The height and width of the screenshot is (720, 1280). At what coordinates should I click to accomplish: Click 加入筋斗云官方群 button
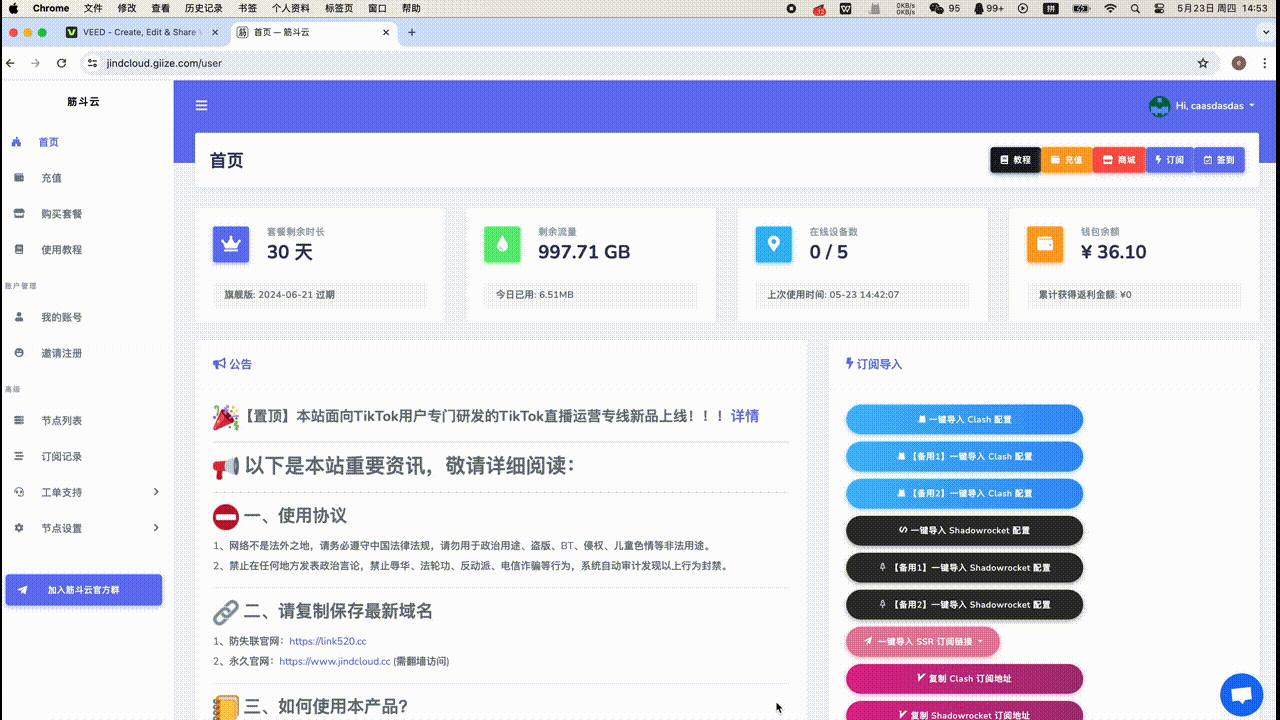[84, 590]
